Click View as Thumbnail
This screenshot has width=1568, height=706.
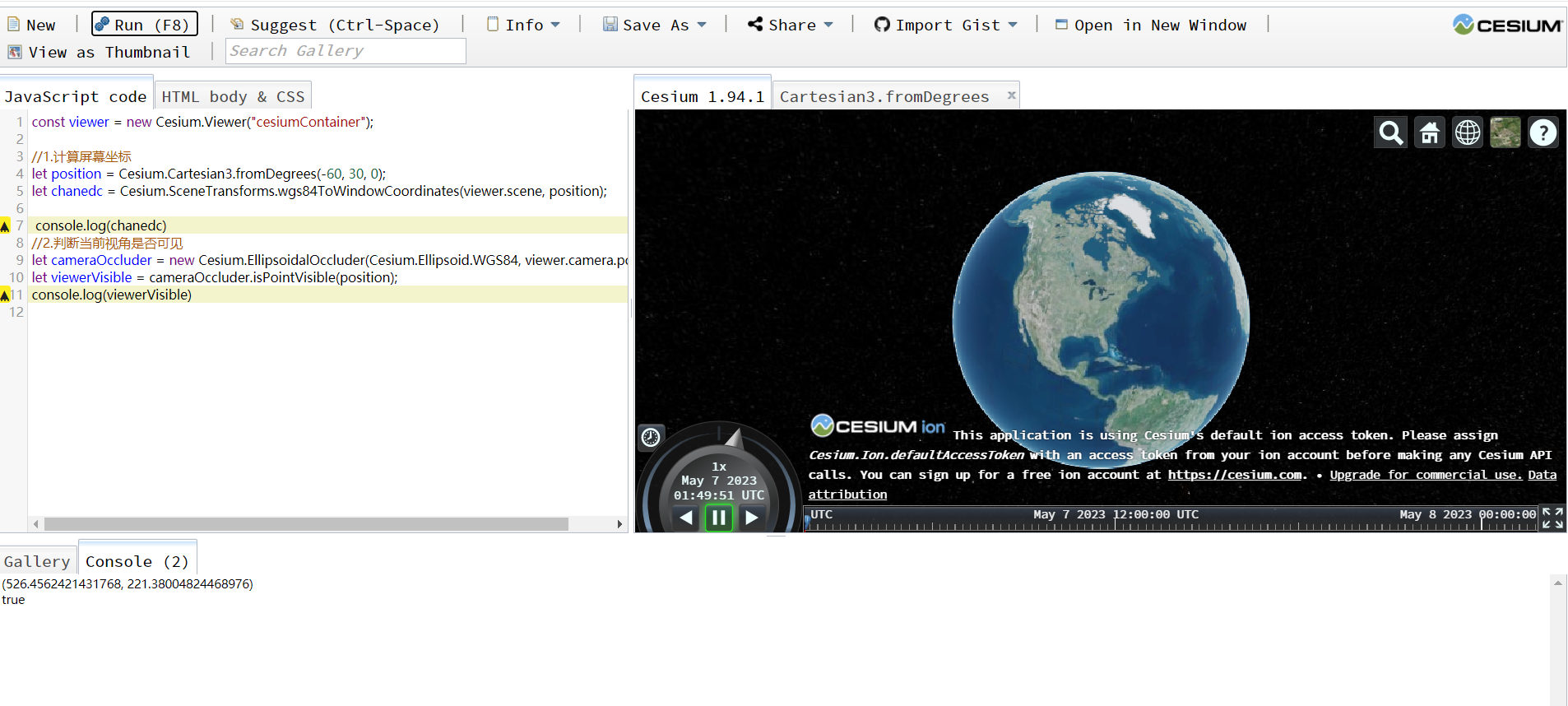pyautogui.click(x=99, y=52)
